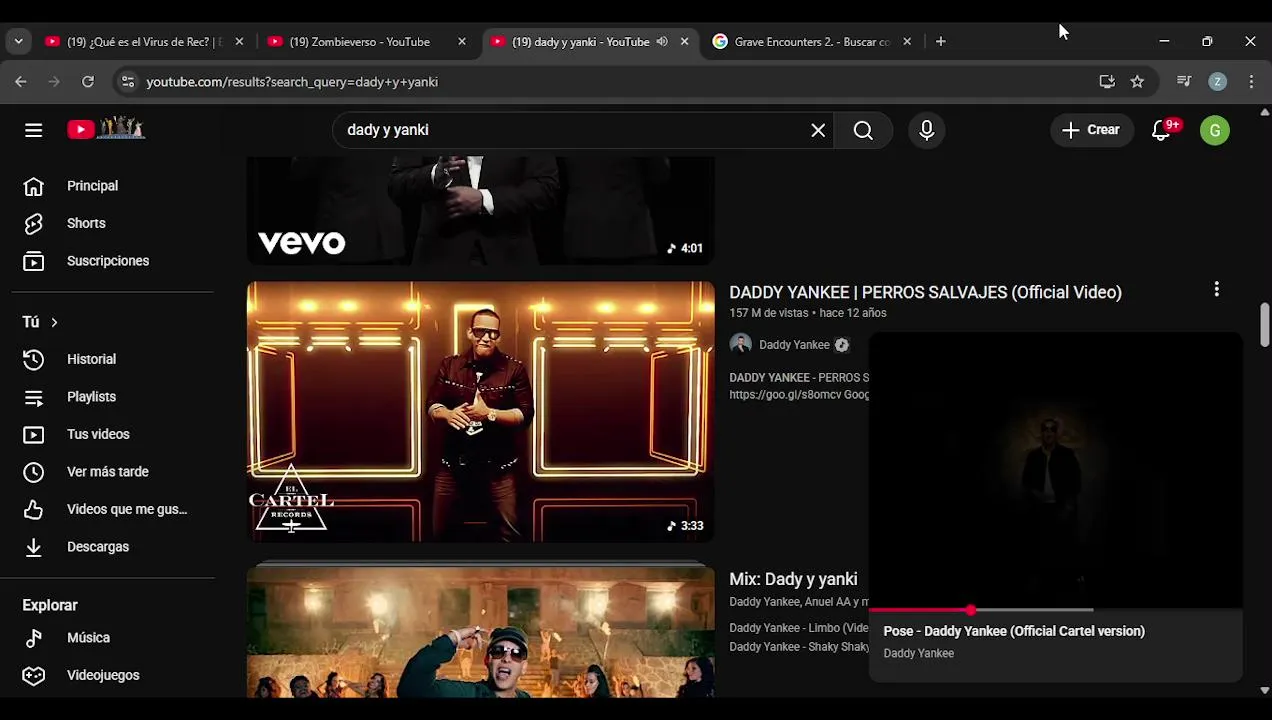Expand the Tú section chevron
The width and height of the screenshot is (1272, 720).
pos(54,322)
